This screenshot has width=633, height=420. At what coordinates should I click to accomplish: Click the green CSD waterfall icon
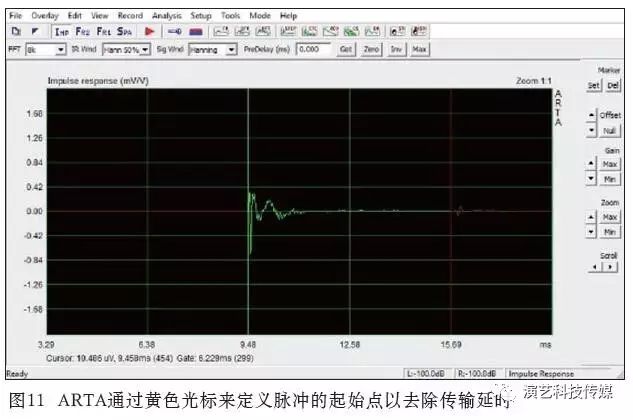click(x=351, y=31)
